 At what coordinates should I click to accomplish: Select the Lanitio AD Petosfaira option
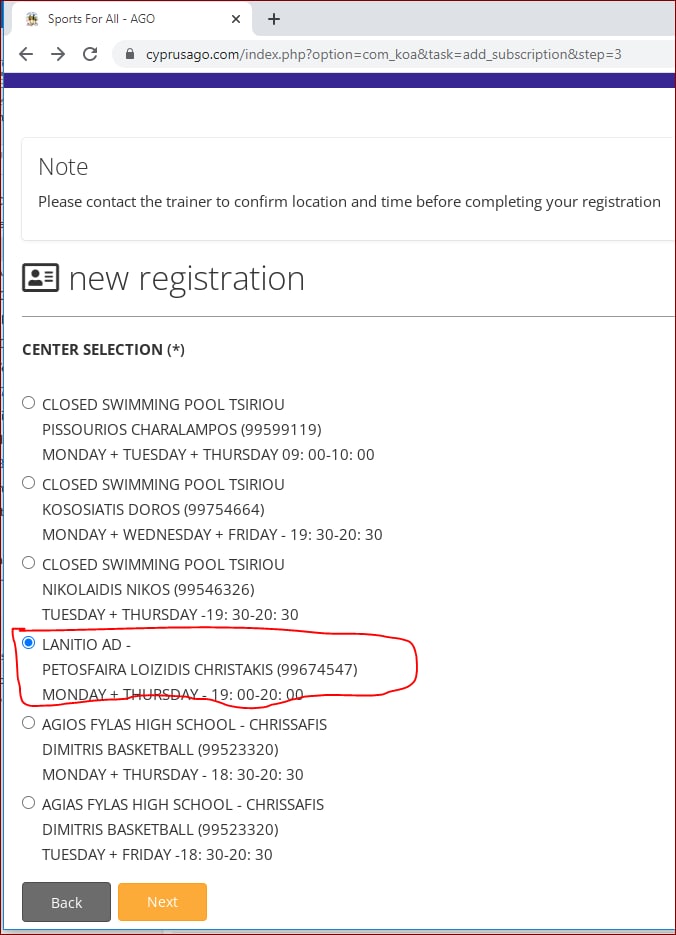pyautogui.click(x=29, y=642)
